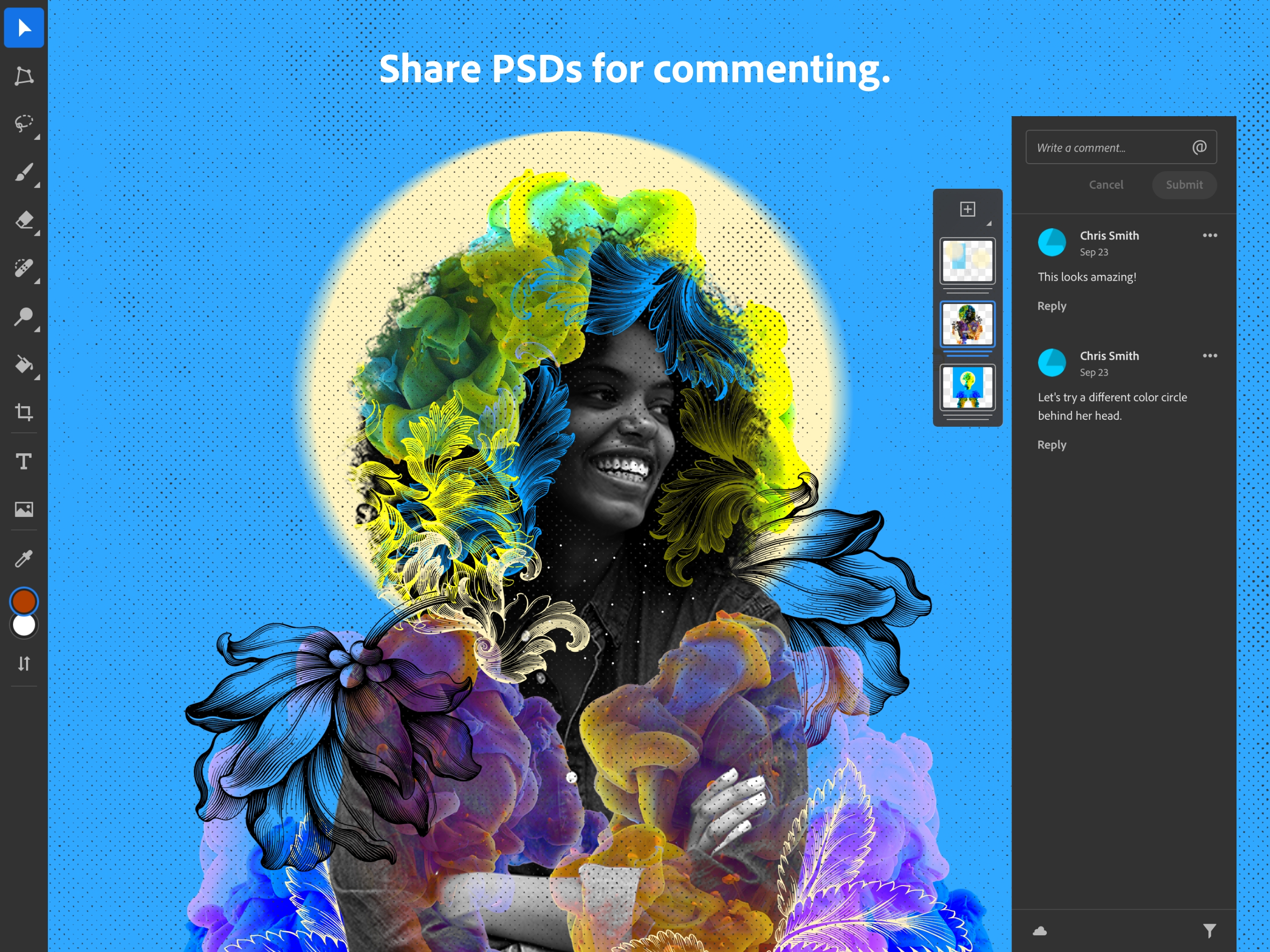This screenshot has height=952, width=1270.
Task: Select the Transform tool
Action: [24, 76]
